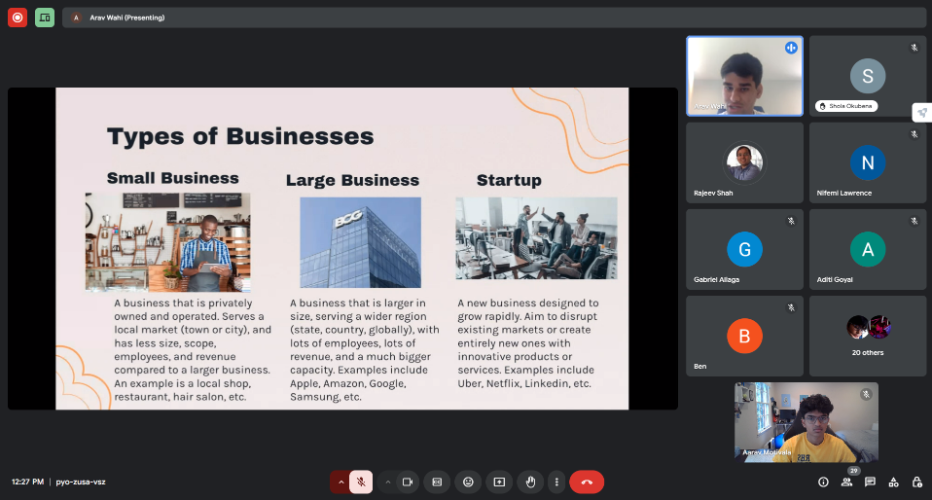Click the red recording indicator icon

18,17
